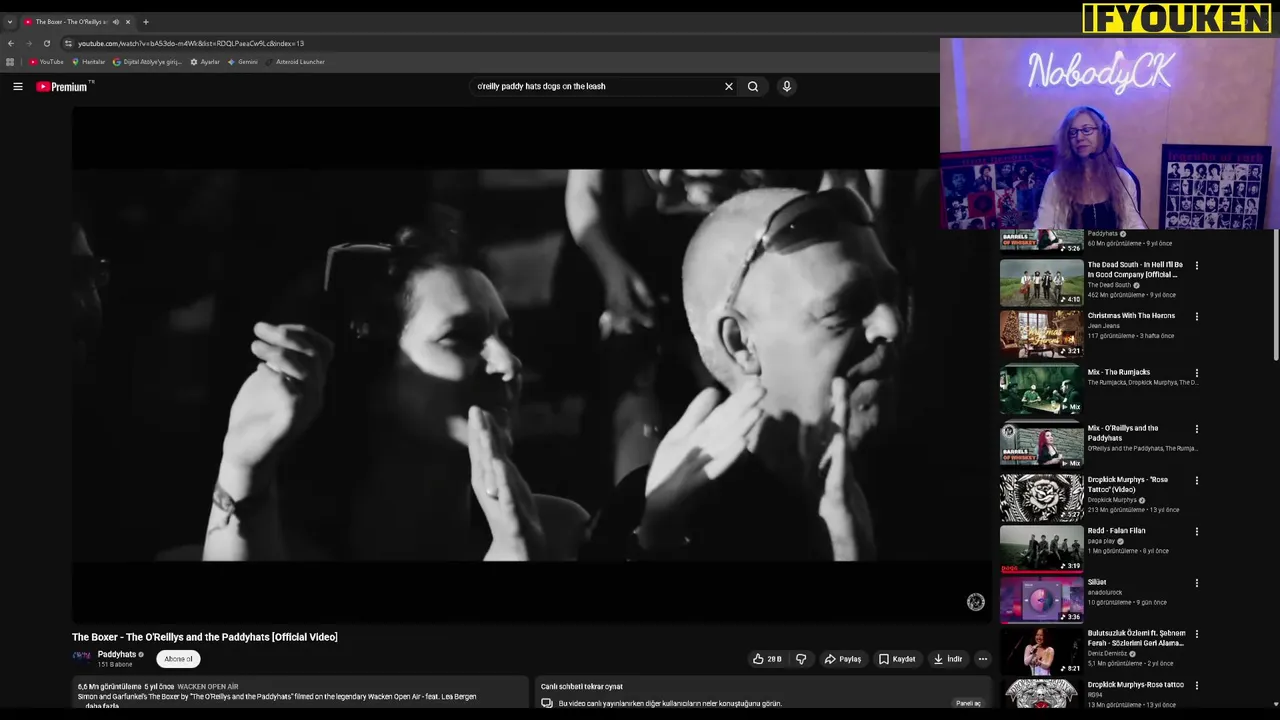Click the browser address bar URL
This screenshot has width=1280, height=720.
(191, 44)
